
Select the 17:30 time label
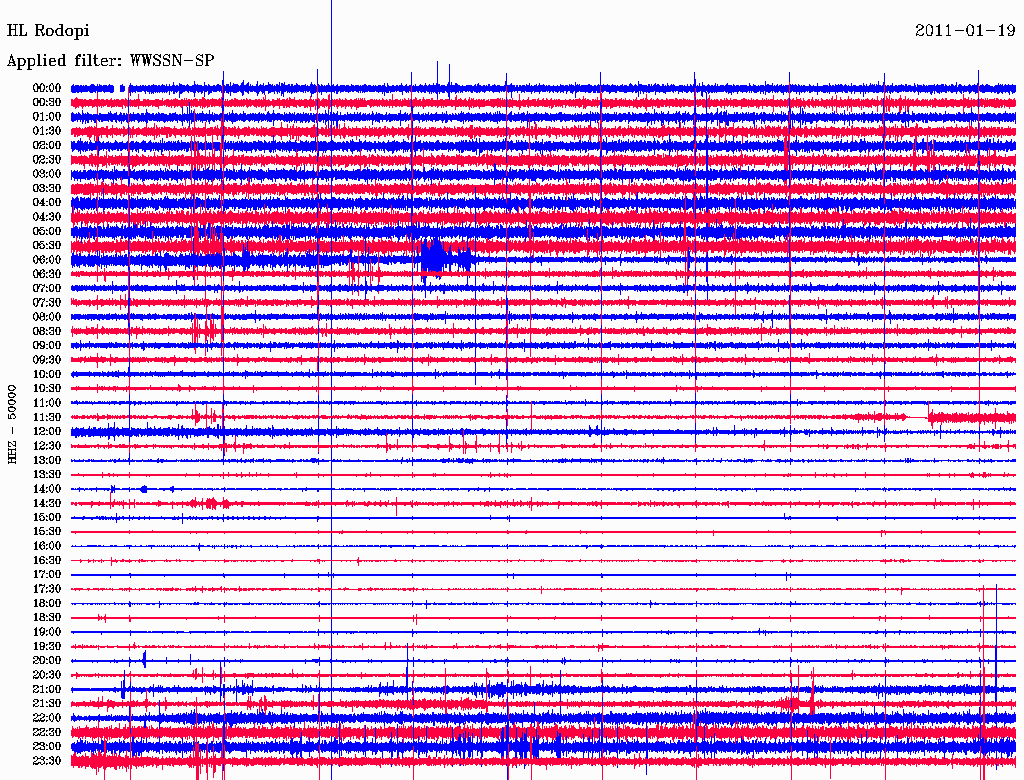click(x=47, y=589)
